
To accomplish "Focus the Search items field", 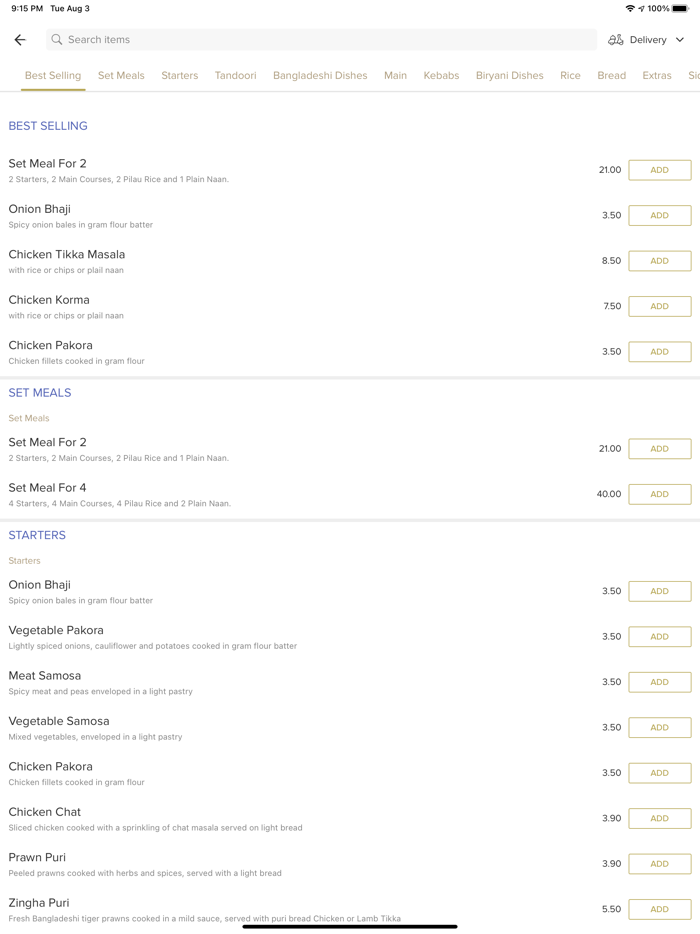I will 320,40.
